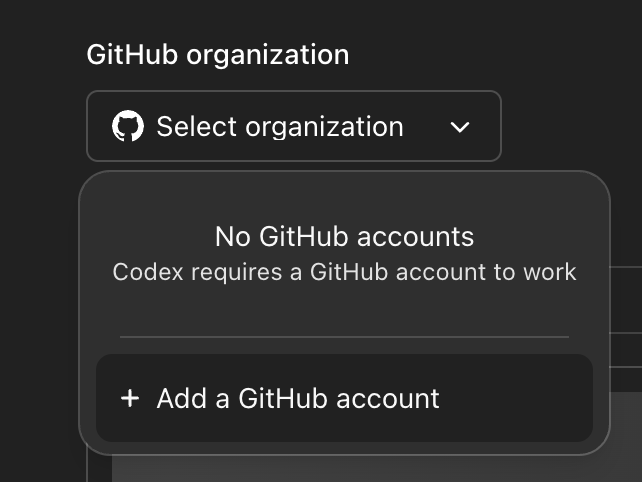Click the GitHub organization field label

(218, 55)
